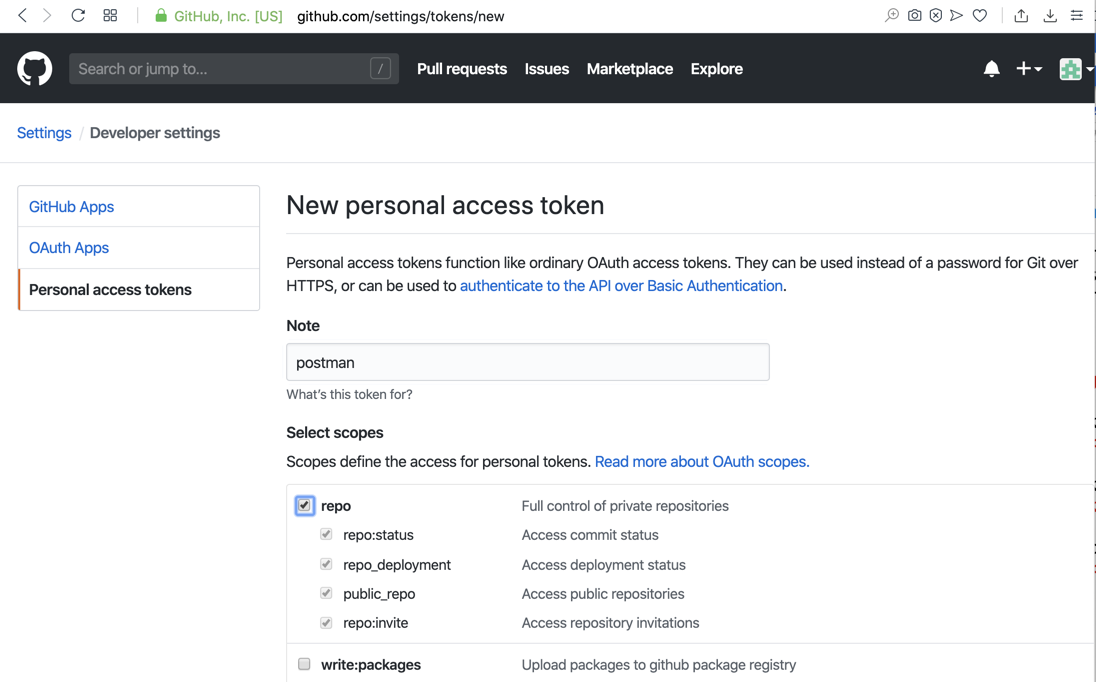Screen dimensions: 1096x682
Task: Open the notifications bell
Action: (991, 69)
